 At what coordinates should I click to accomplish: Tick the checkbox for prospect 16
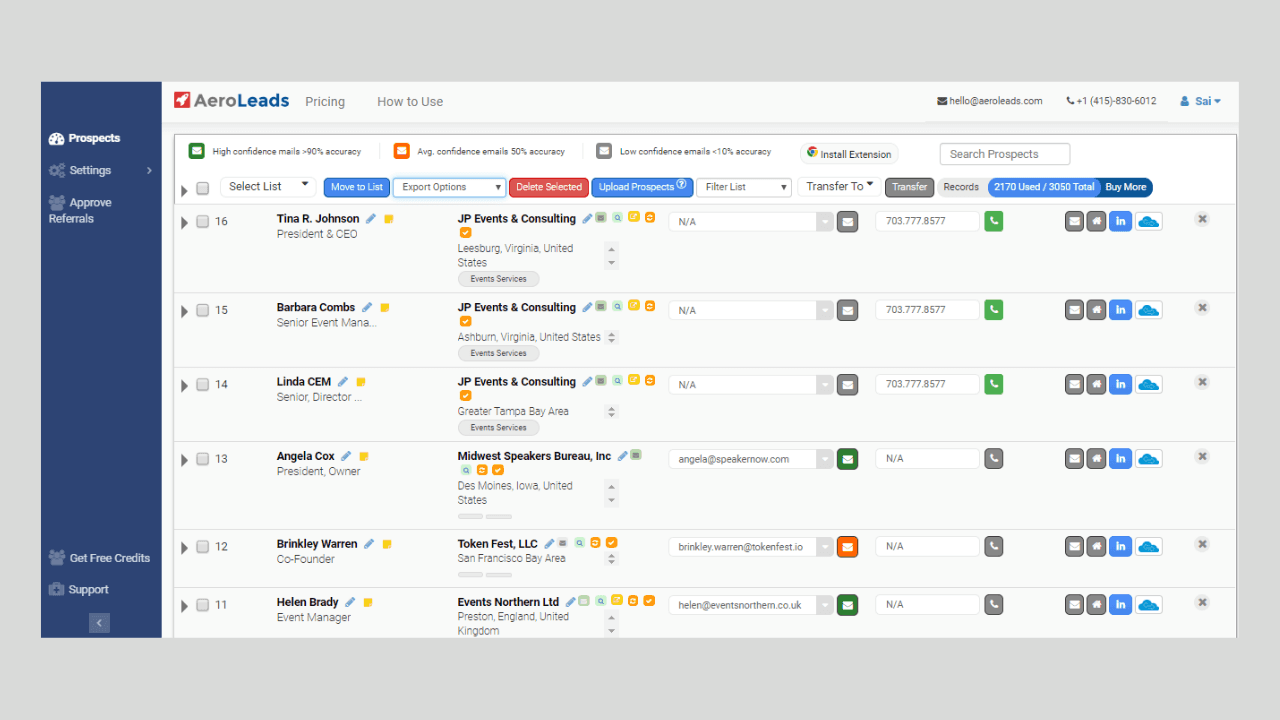(x=202, y=222)
